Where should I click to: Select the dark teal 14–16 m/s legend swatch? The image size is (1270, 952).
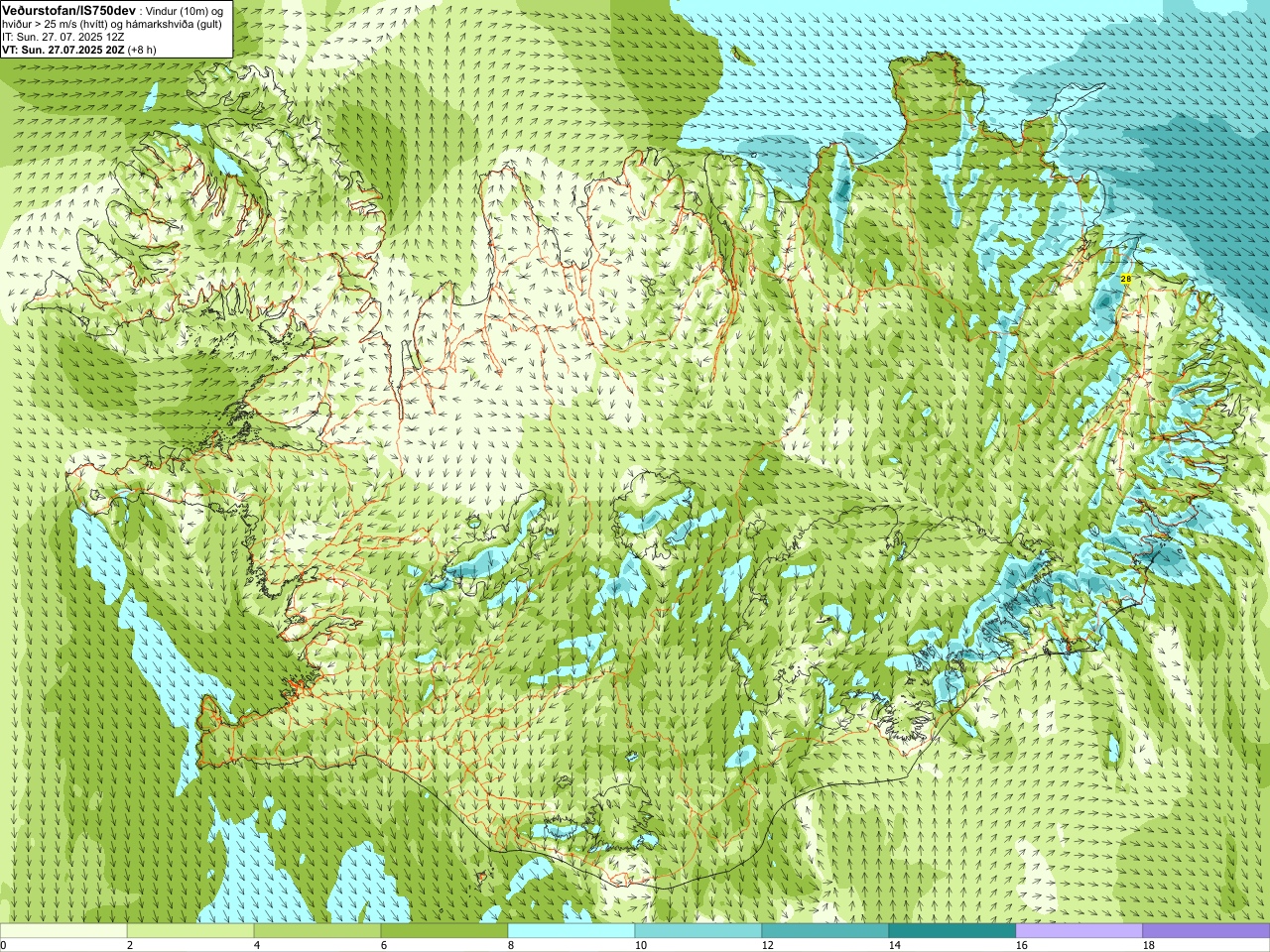[x=952, y=931]
